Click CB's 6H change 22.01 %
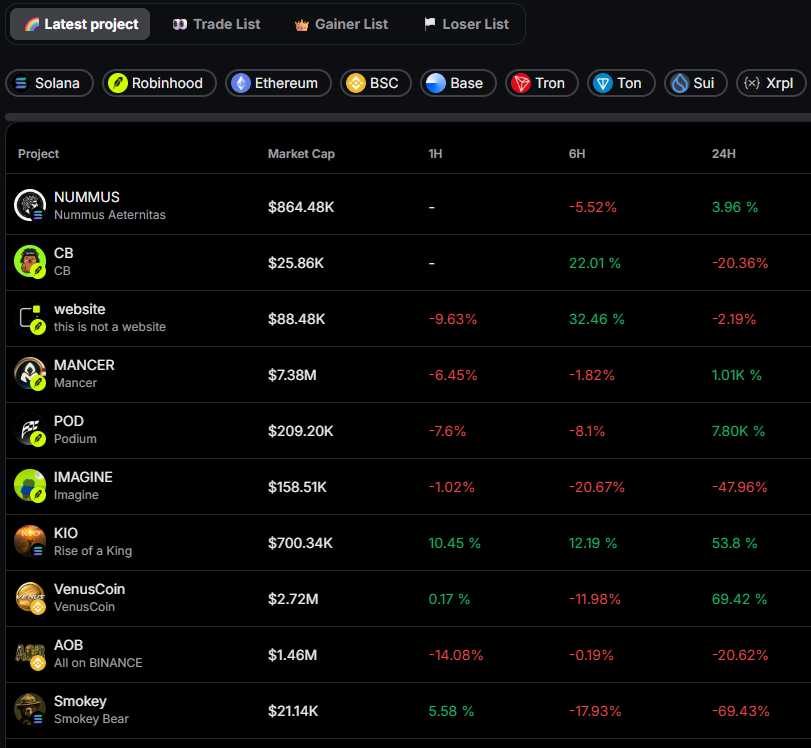The width and height of the screenshot is (811, 748). (x=595, y=263)
